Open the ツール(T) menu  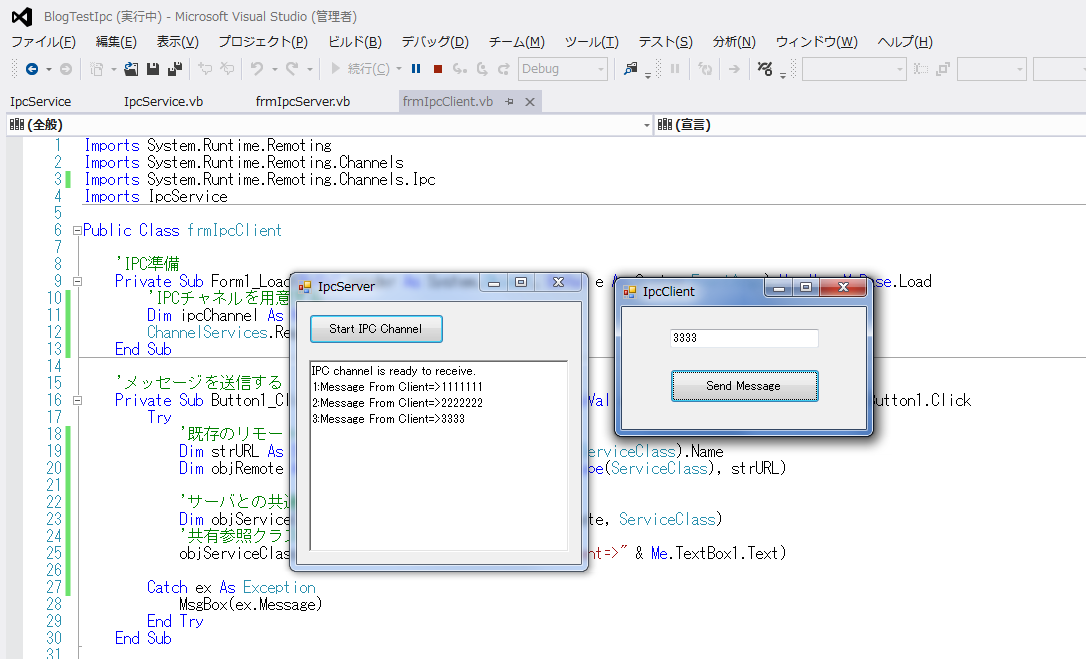pos(591,42)
